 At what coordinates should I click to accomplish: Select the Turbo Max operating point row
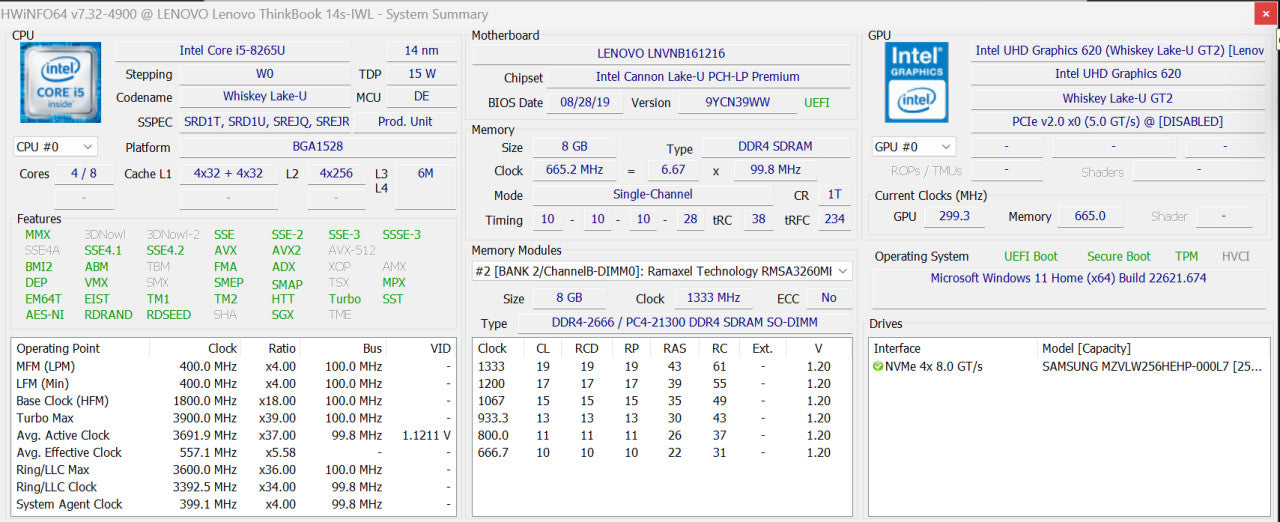[236, 418]
